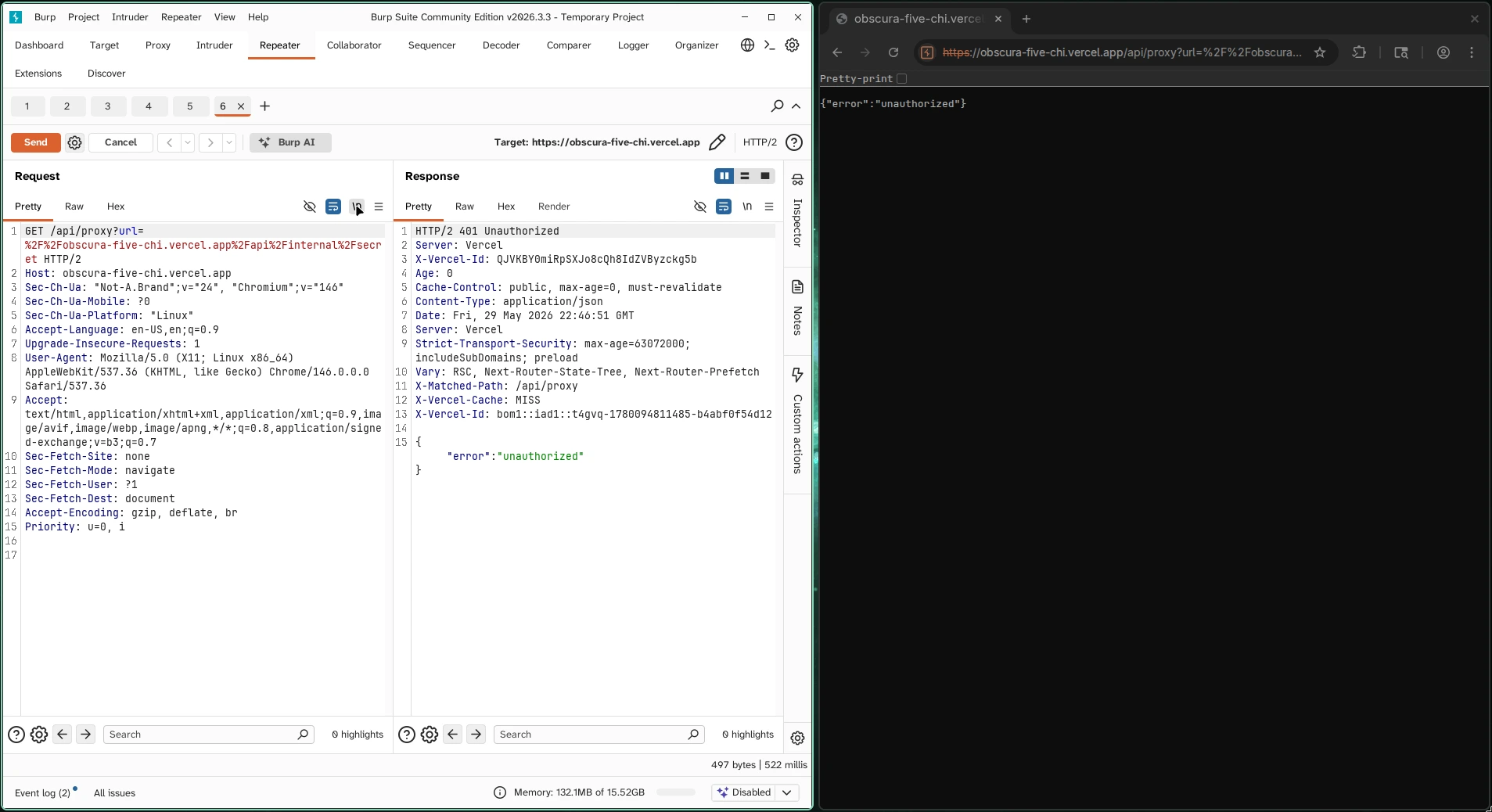Open the Project menu
Screen dimensions: 1492x812
pos(84,17)
